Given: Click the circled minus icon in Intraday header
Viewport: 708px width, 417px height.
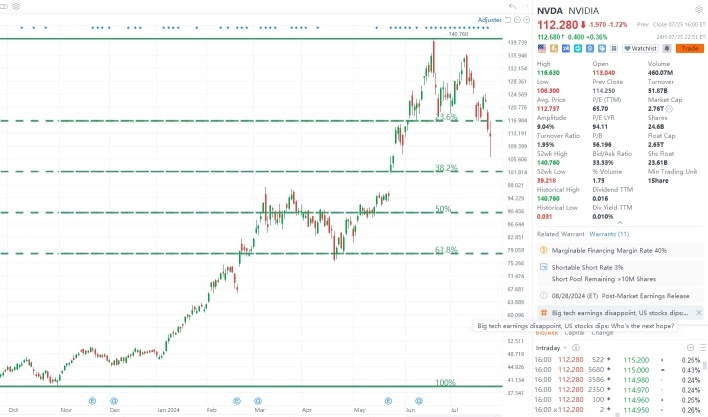Looking at the screenshot, I should [x=690, y=348].
